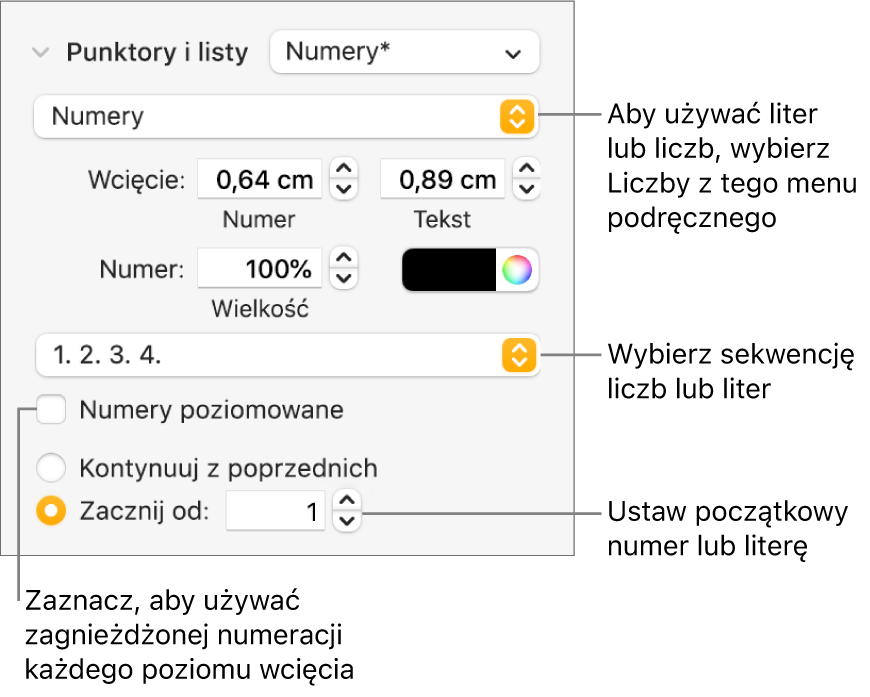Click the Punktory i listy heading
870x697 pixels.
[158, 53]
